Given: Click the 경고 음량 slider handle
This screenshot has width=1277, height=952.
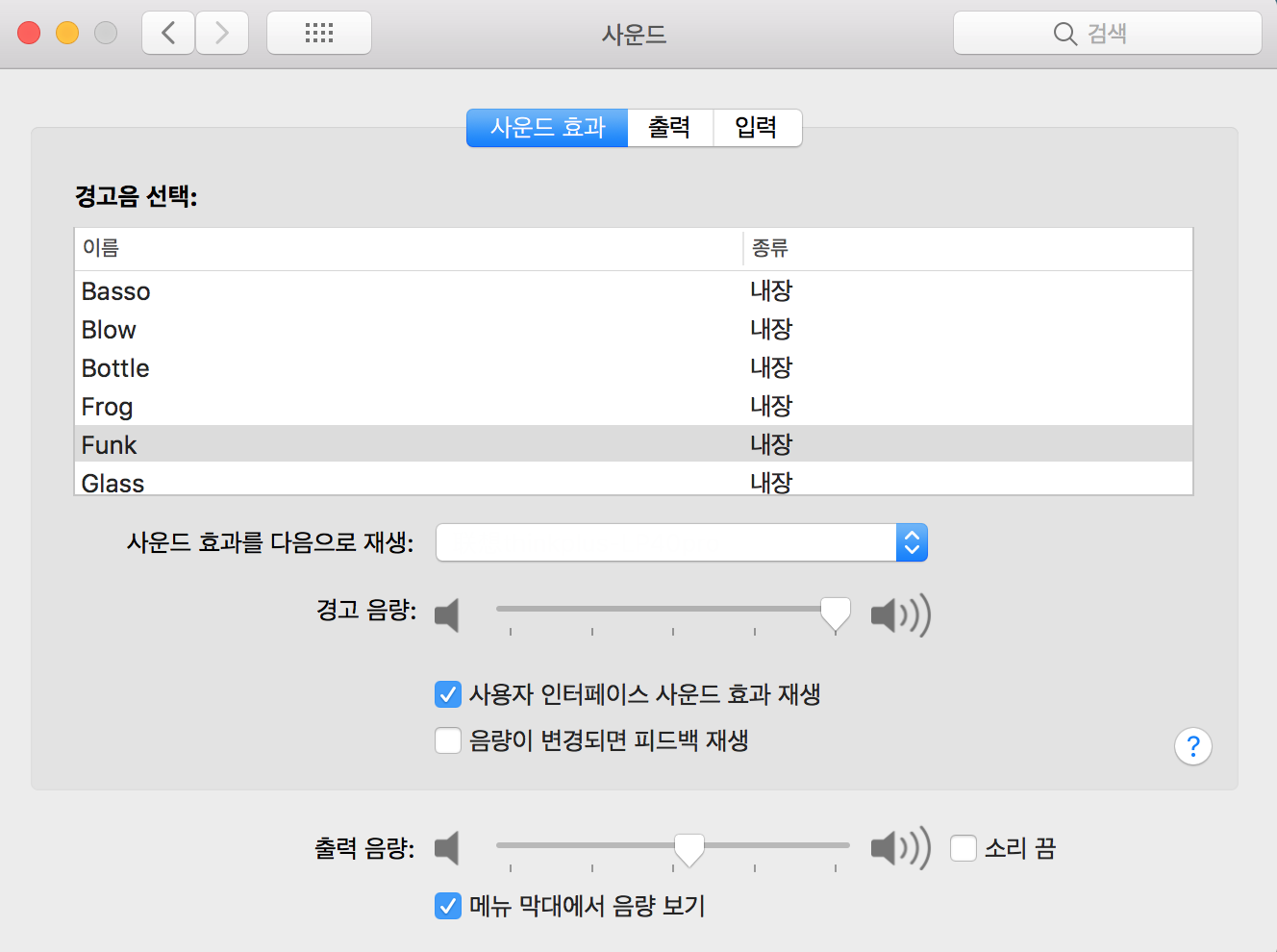Looking at the screenshot, I should click(835, 613).
